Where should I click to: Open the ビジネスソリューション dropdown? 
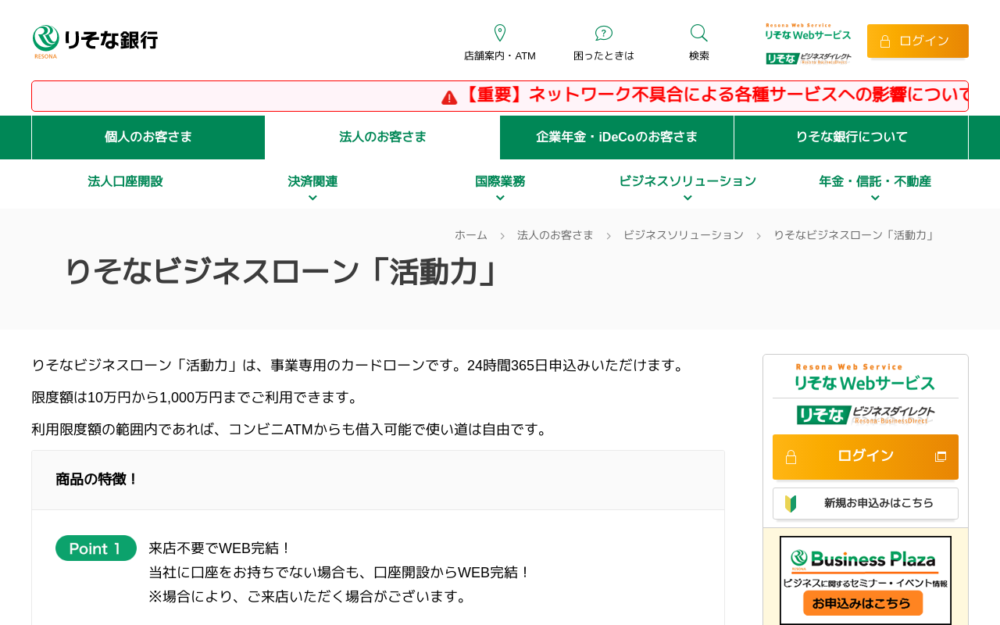coord(687,182)
